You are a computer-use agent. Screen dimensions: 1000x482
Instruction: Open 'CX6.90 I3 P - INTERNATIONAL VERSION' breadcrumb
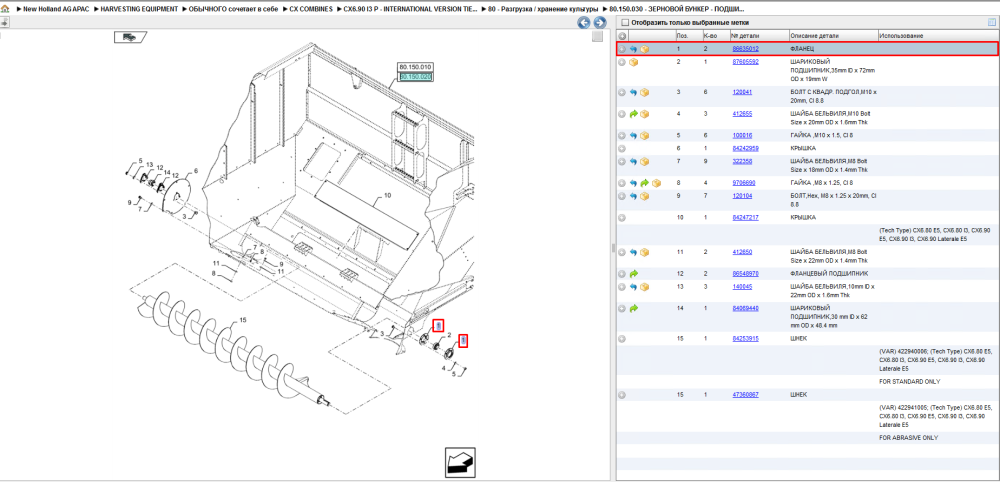pyautogui.click(x=411, y=10)
